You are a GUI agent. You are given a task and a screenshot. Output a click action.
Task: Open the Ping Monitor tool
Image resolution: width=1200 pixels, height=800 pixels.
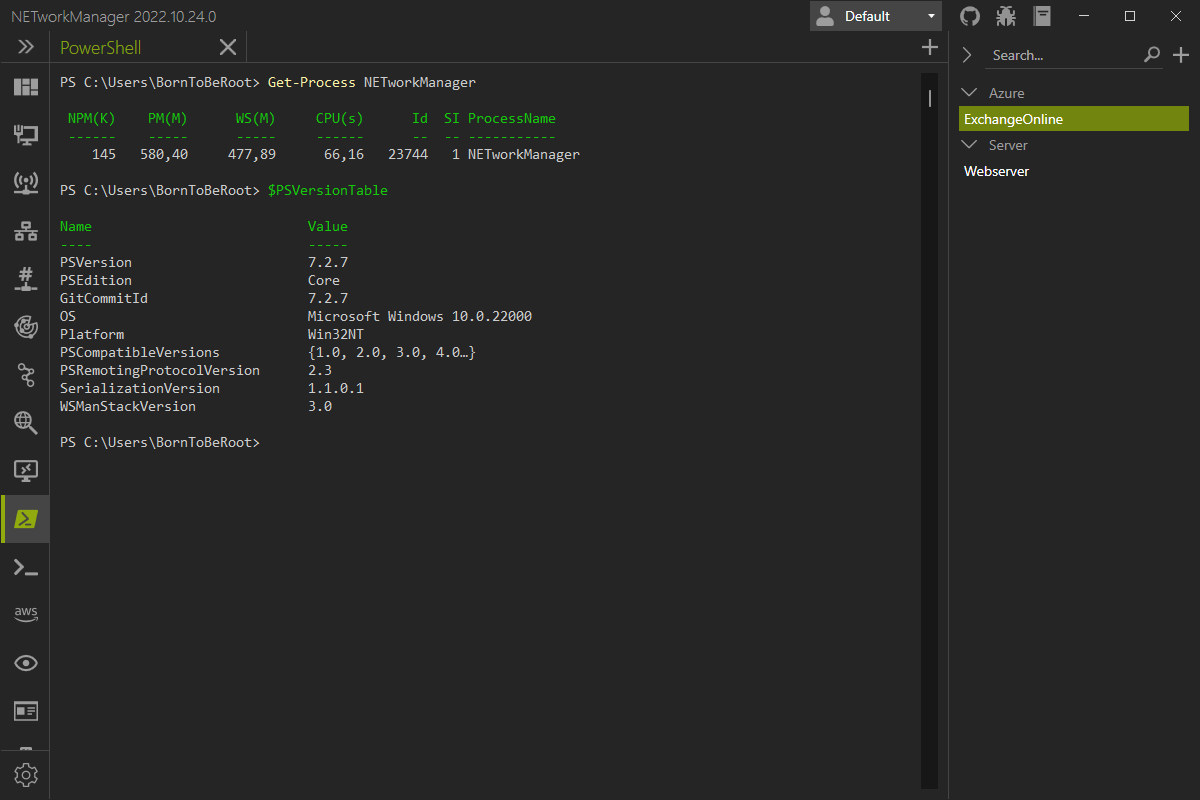point(25,326)
